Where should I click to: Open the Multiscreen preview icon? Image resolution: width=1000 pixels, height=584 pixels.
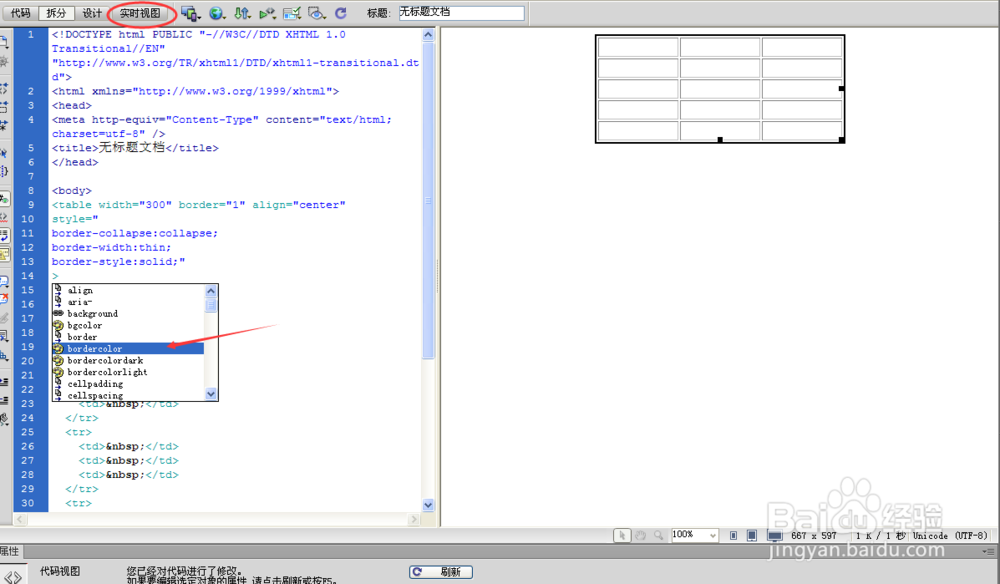coord(190,13)
